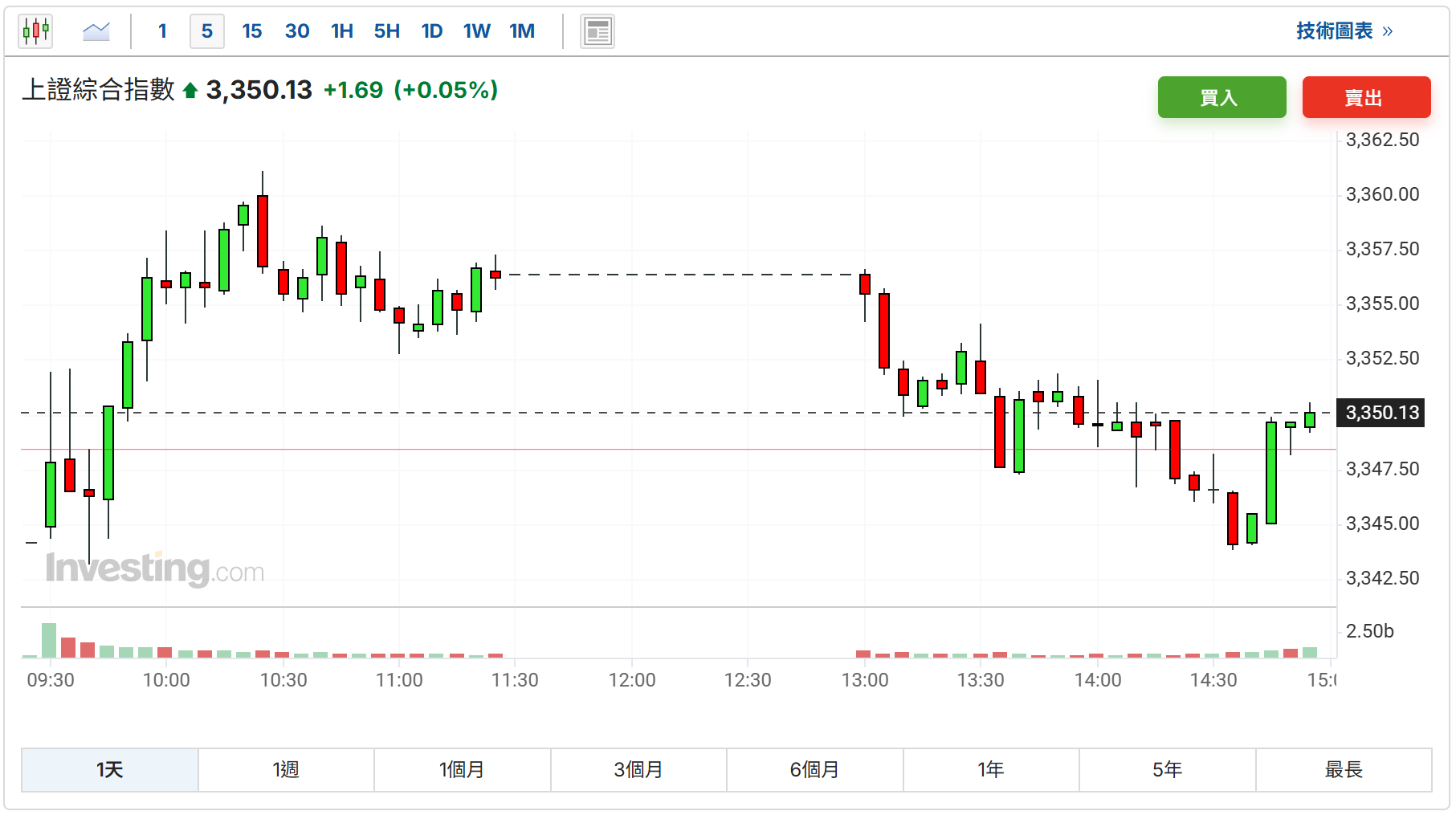Choose the 1天 time range
This screenshot has width=1456, height=815.
tap(110, 770)
